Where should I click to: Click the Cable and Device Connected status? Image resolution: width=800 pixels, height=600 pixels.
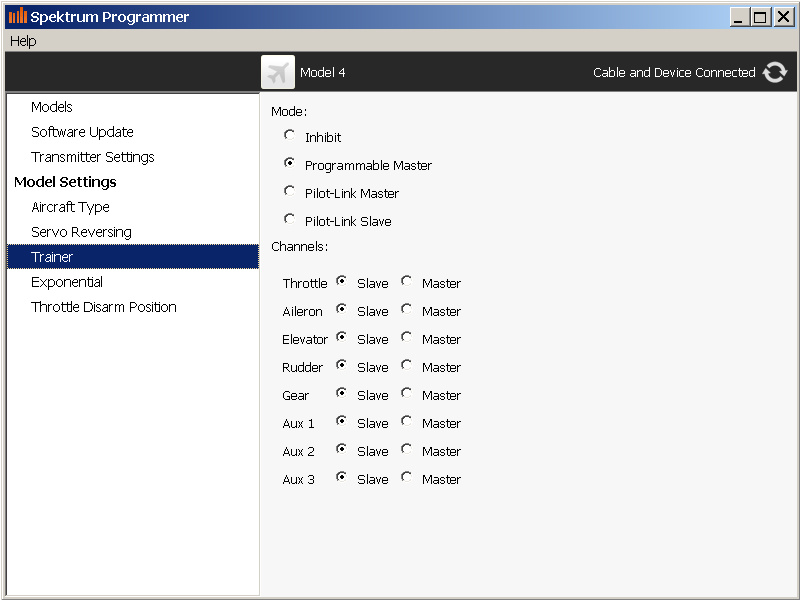[x=674, y=72]
